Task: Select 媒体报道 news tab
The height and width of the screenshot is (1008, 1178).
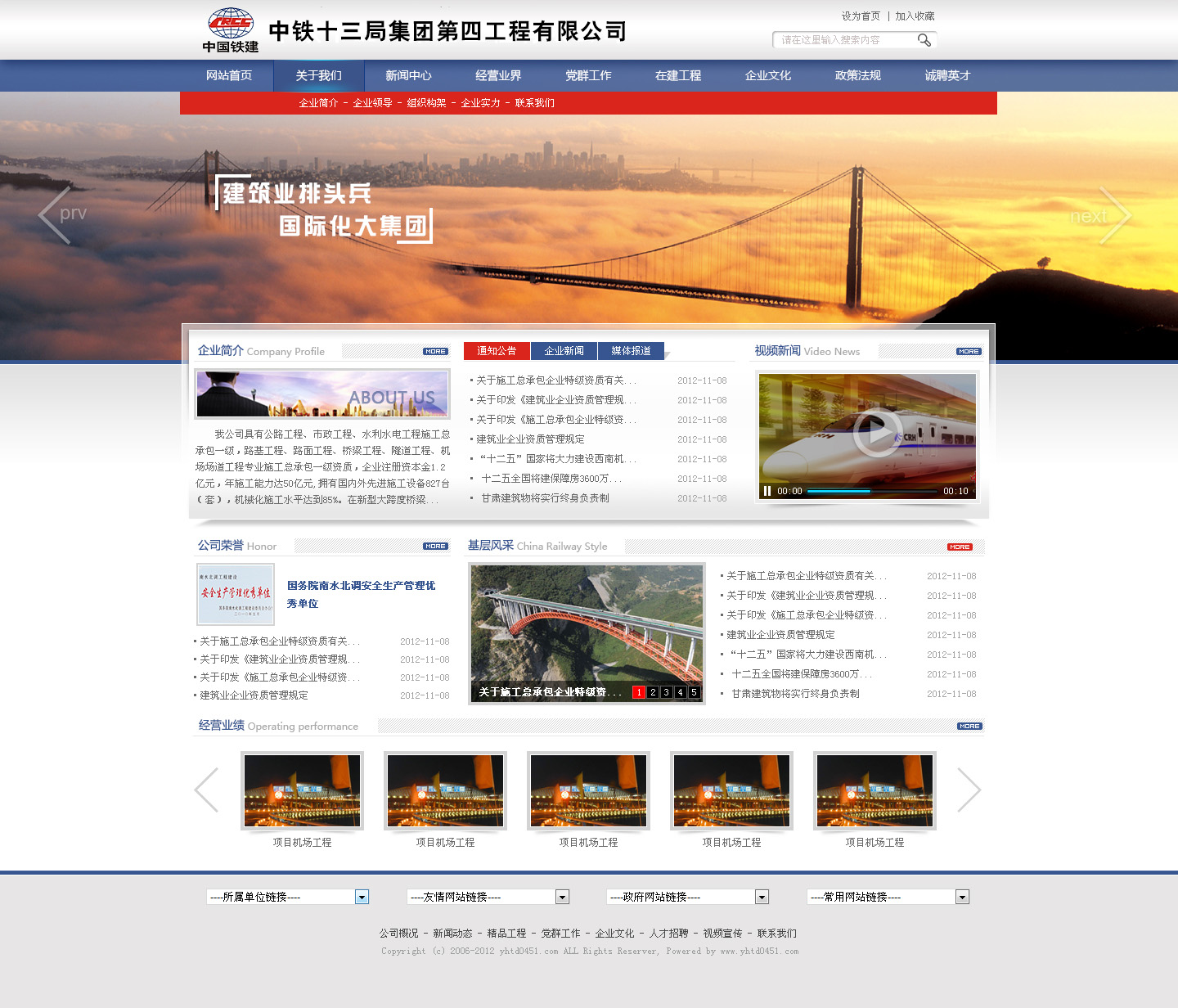Action: [x=632, y=351]
